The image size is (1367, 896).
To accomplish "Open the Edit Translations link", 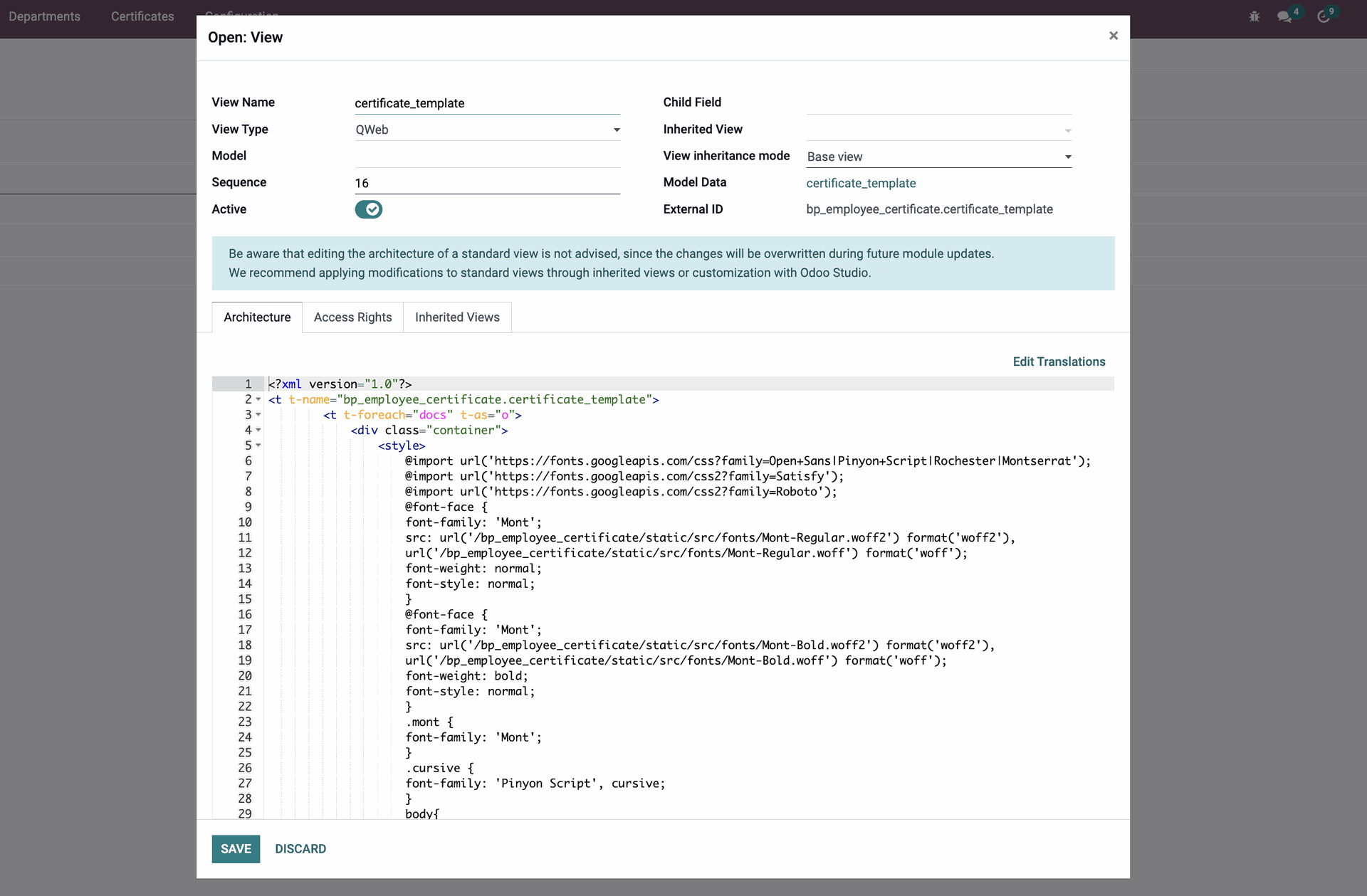I will 1059,362.
